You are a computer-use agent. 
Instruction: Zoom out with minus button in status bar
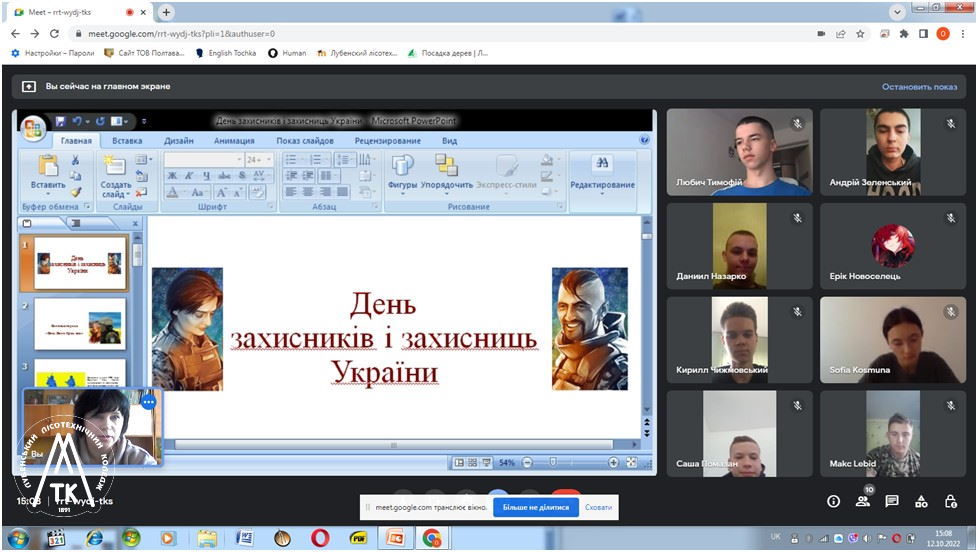[x=527, y=462]
